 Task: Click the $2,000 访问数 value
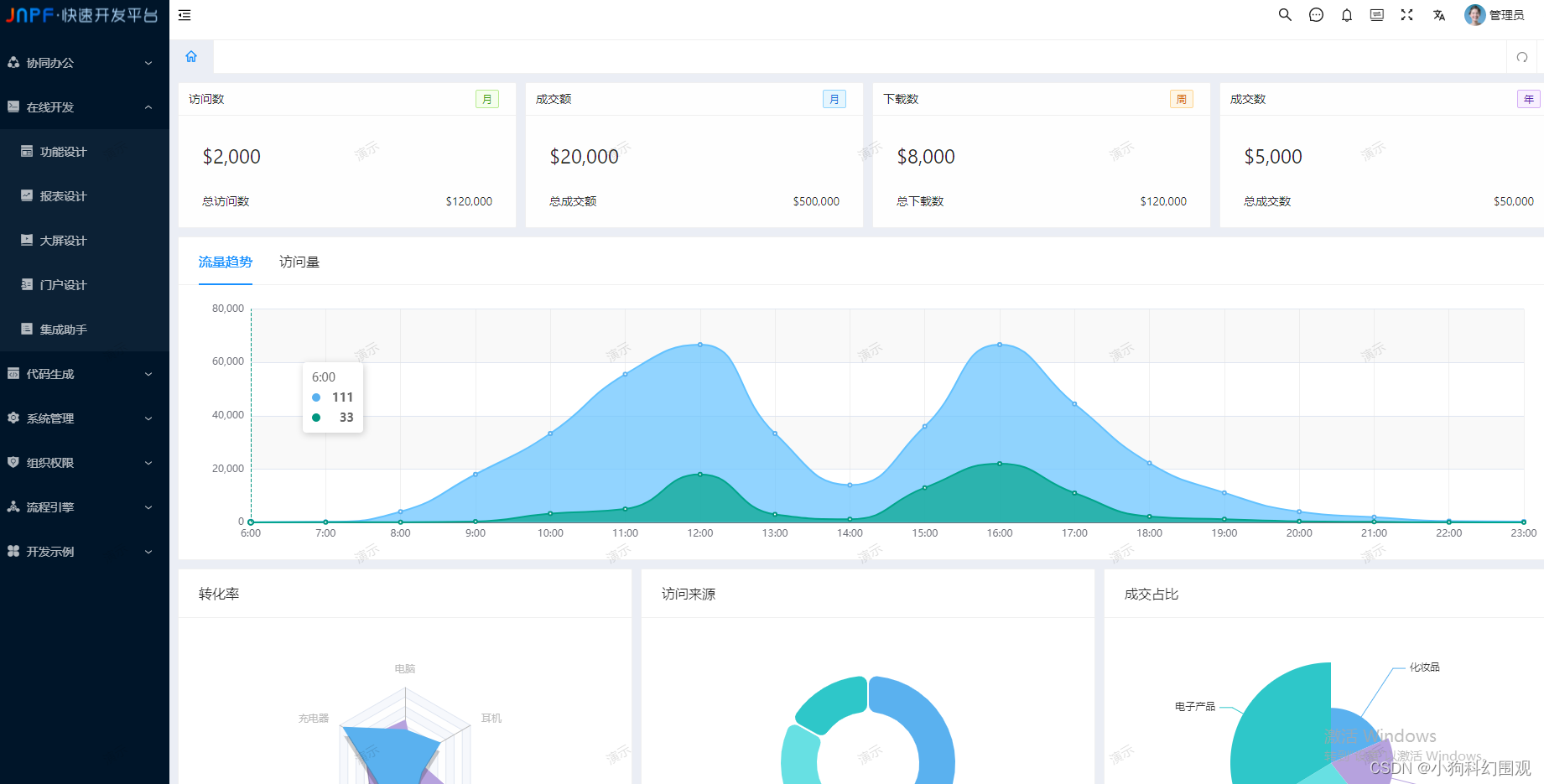231,157
